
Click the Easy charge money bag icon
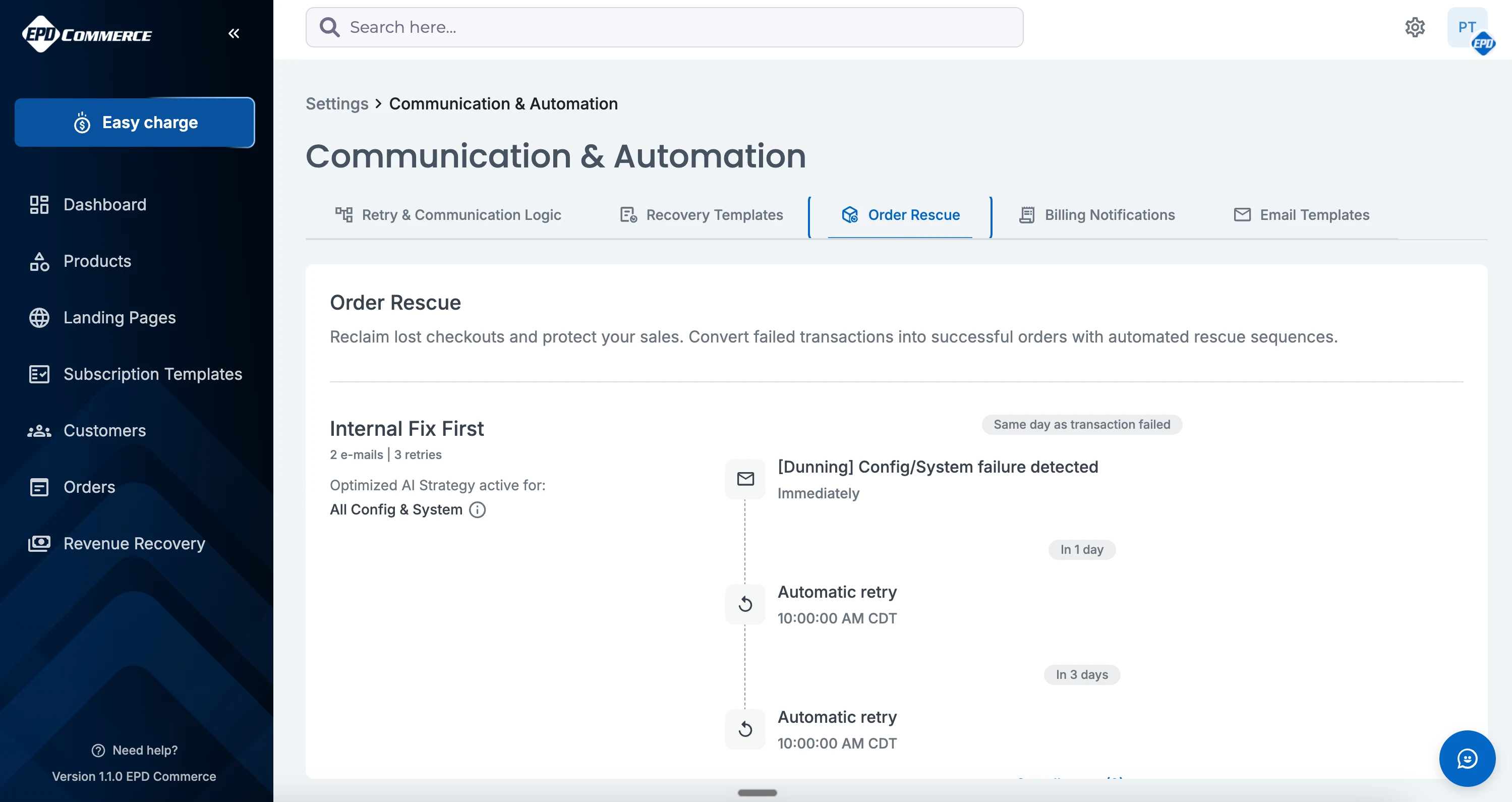(82, 123)
